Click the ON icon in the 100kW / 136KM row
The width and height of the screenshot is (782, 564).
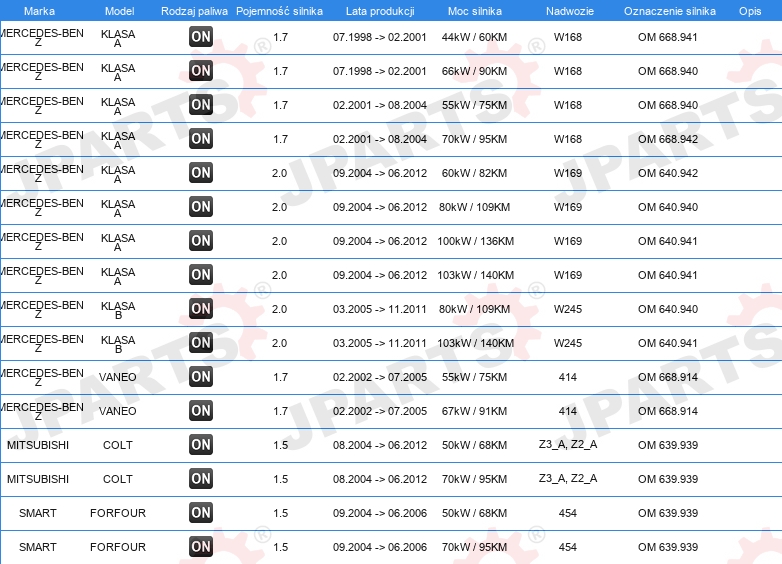click(x=201, y=241)
